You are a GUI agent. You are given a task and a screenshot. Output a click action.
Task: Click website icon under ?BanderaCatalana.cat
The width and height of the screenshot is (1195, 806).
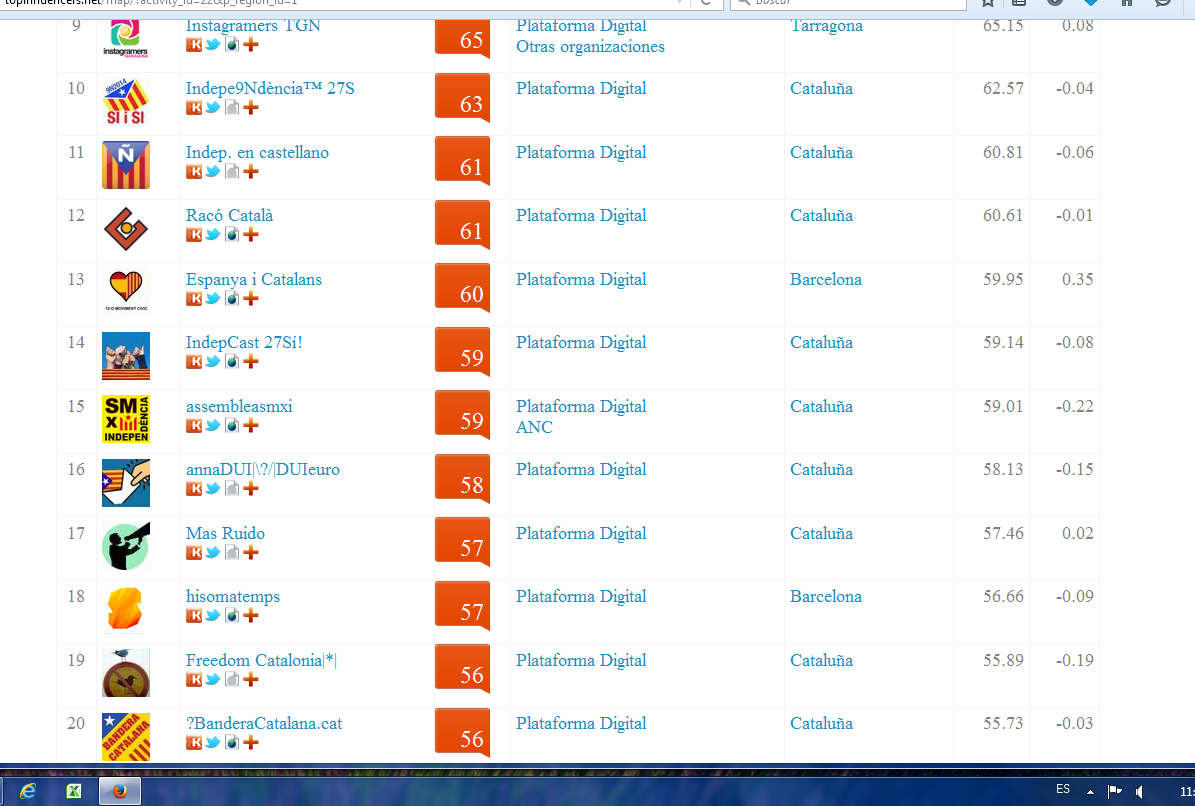(x=232, y=743)
